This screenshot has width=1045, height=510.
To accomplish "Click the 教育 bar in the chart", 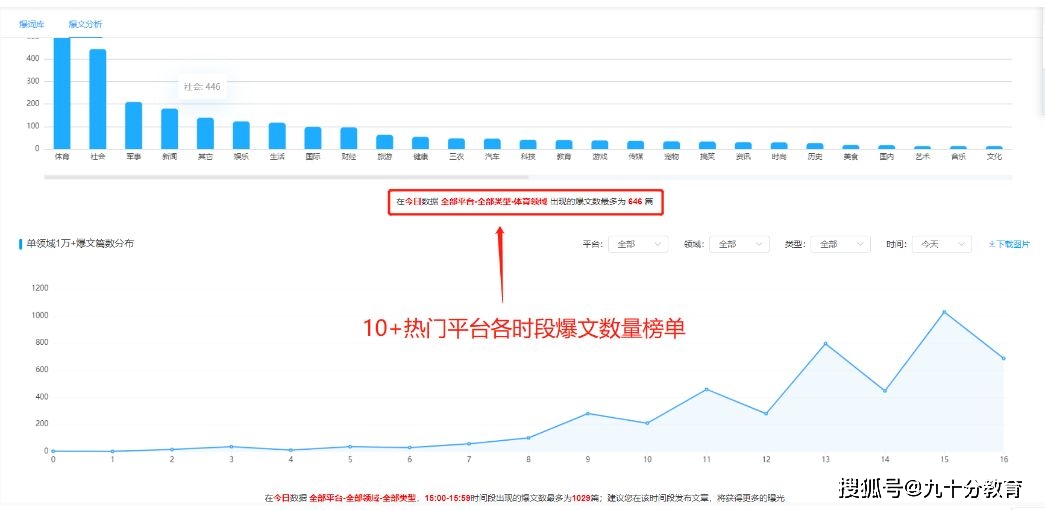I will (x=564, y=144).
